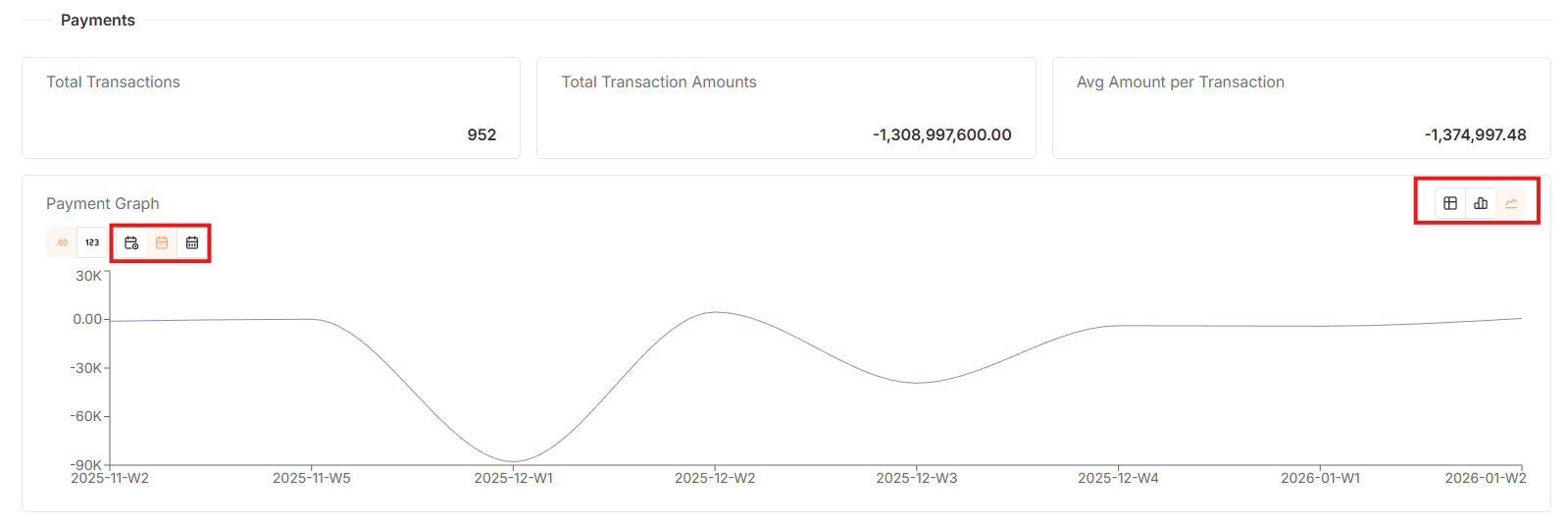Click the 2025-12-W3 x-axis label
The image size is (1568, 528).
pyautogui.click(x=917, y=478)
